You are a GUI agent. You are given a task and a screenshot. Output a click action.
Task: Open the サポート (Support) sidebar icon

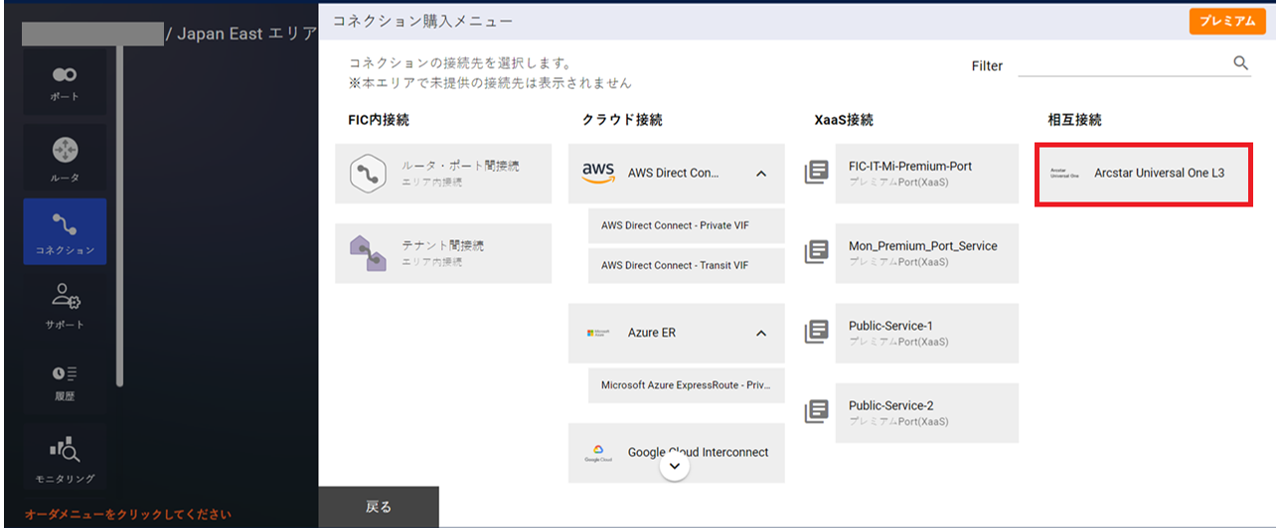click(65, 304)
